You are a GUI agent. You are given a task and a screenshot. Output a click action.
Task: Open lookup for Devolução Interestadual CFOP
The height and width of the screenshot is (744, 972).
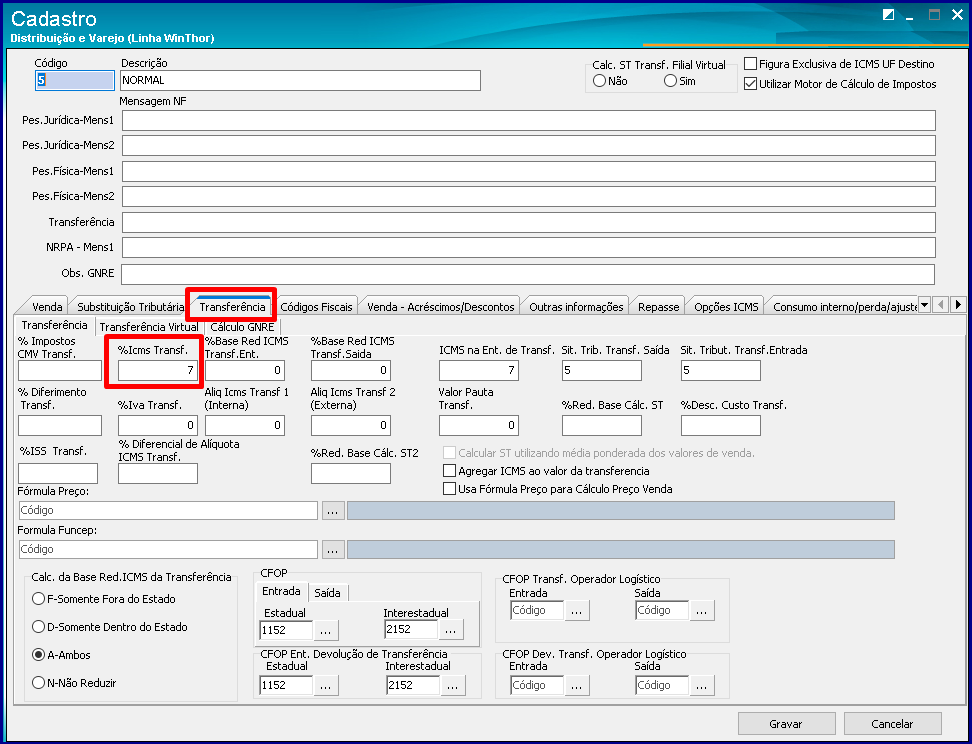click(x=453, y=685)
